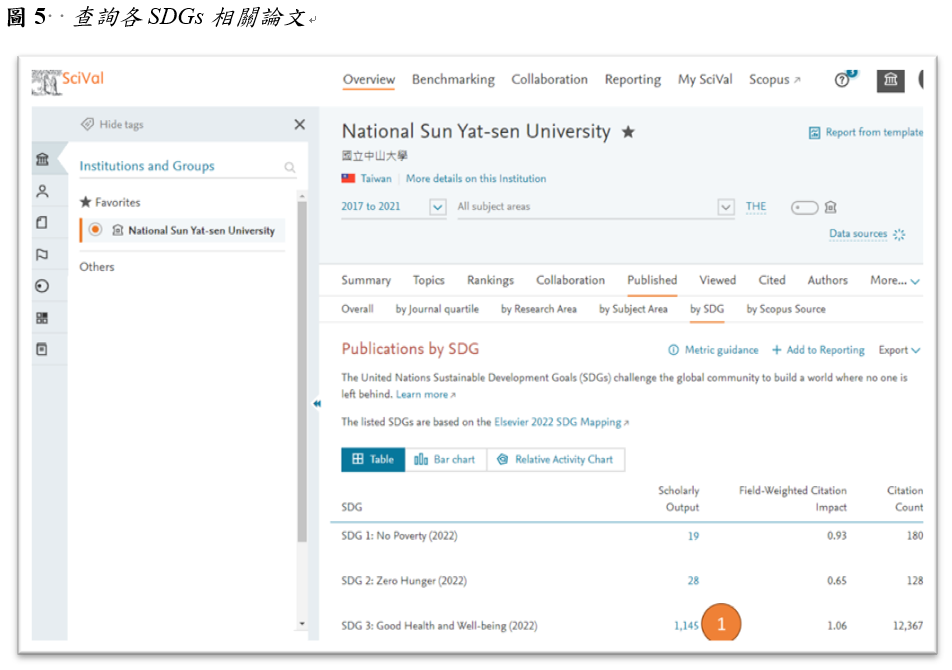The width and height of the screenshot is (952, 670).
Task: Click the institution building icon in header
Action: [890, 80]
